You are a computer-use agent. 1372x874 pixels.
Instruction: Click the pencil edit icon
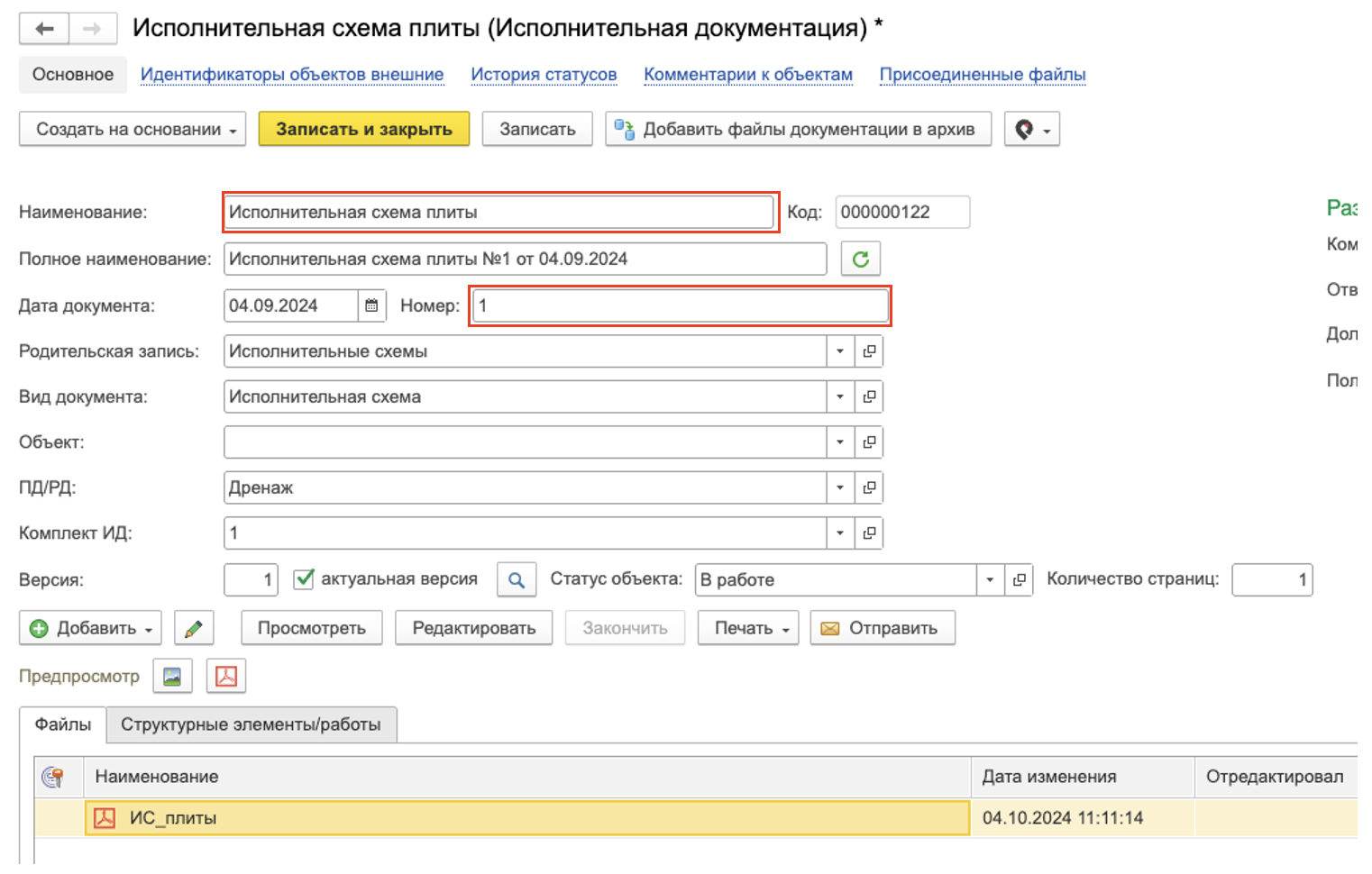click(x=194, y=628)
